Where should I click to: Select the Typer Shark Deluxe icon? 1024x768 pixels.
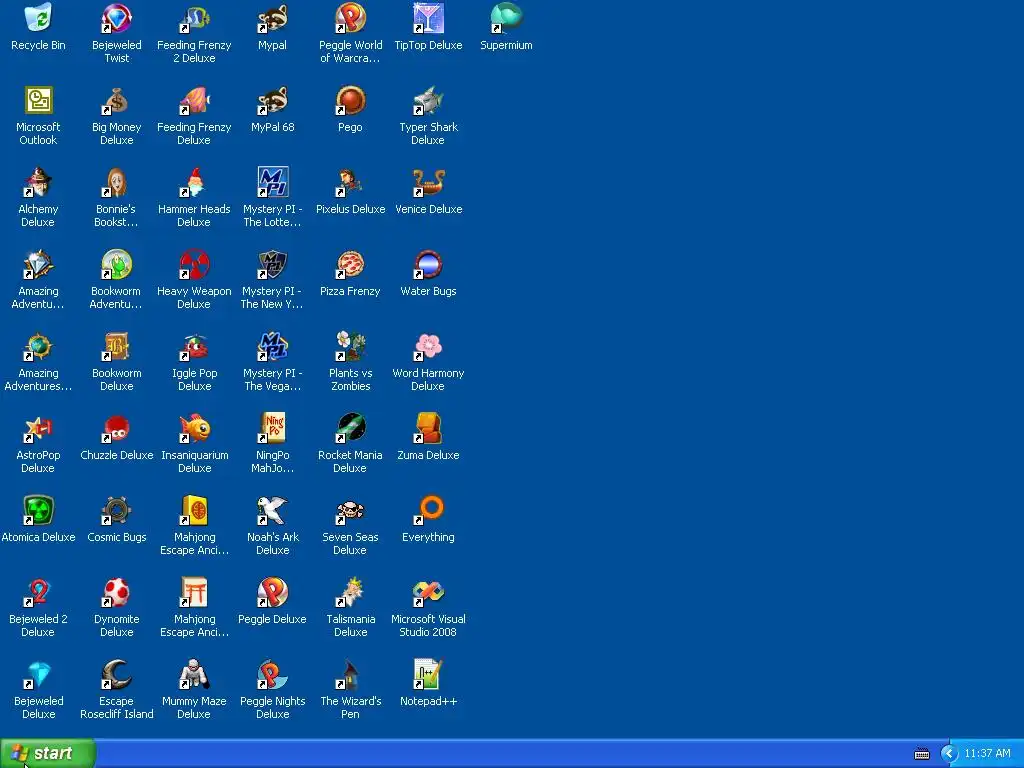(x=428, y=101)
